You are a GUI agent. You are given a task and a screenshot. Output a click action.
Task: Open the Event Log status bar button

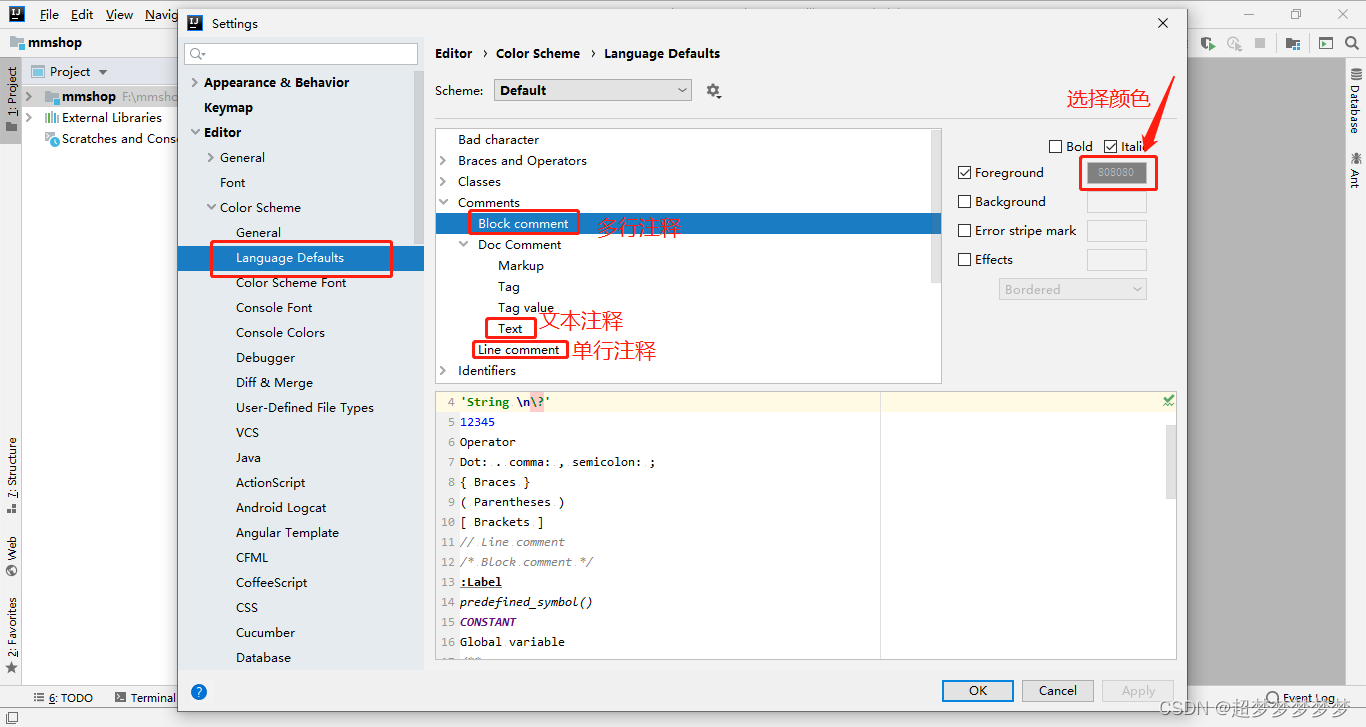coord(1301,698)
